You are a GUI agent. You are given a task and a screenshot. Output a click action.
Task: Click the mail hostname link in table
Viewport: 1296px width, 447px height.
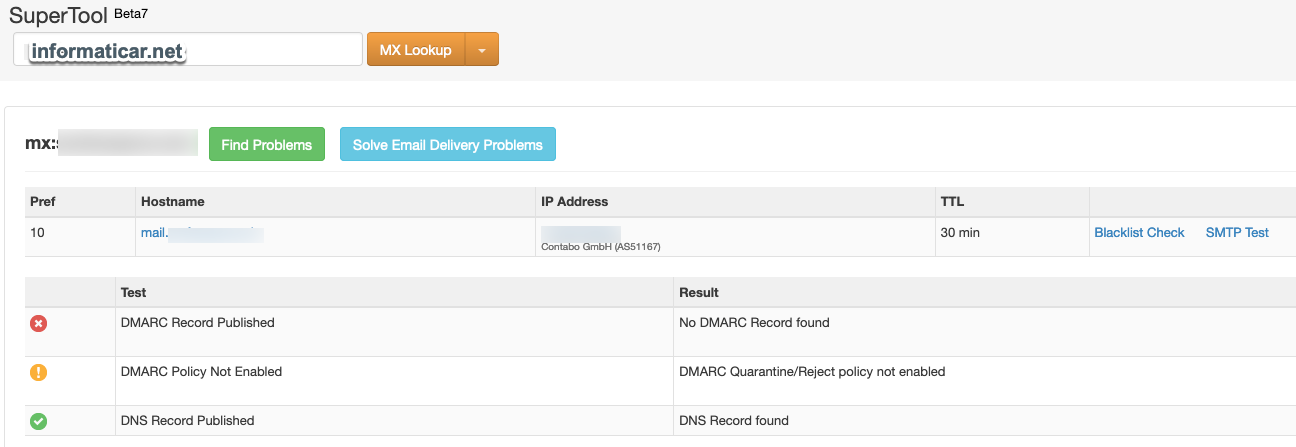(202, 234)
